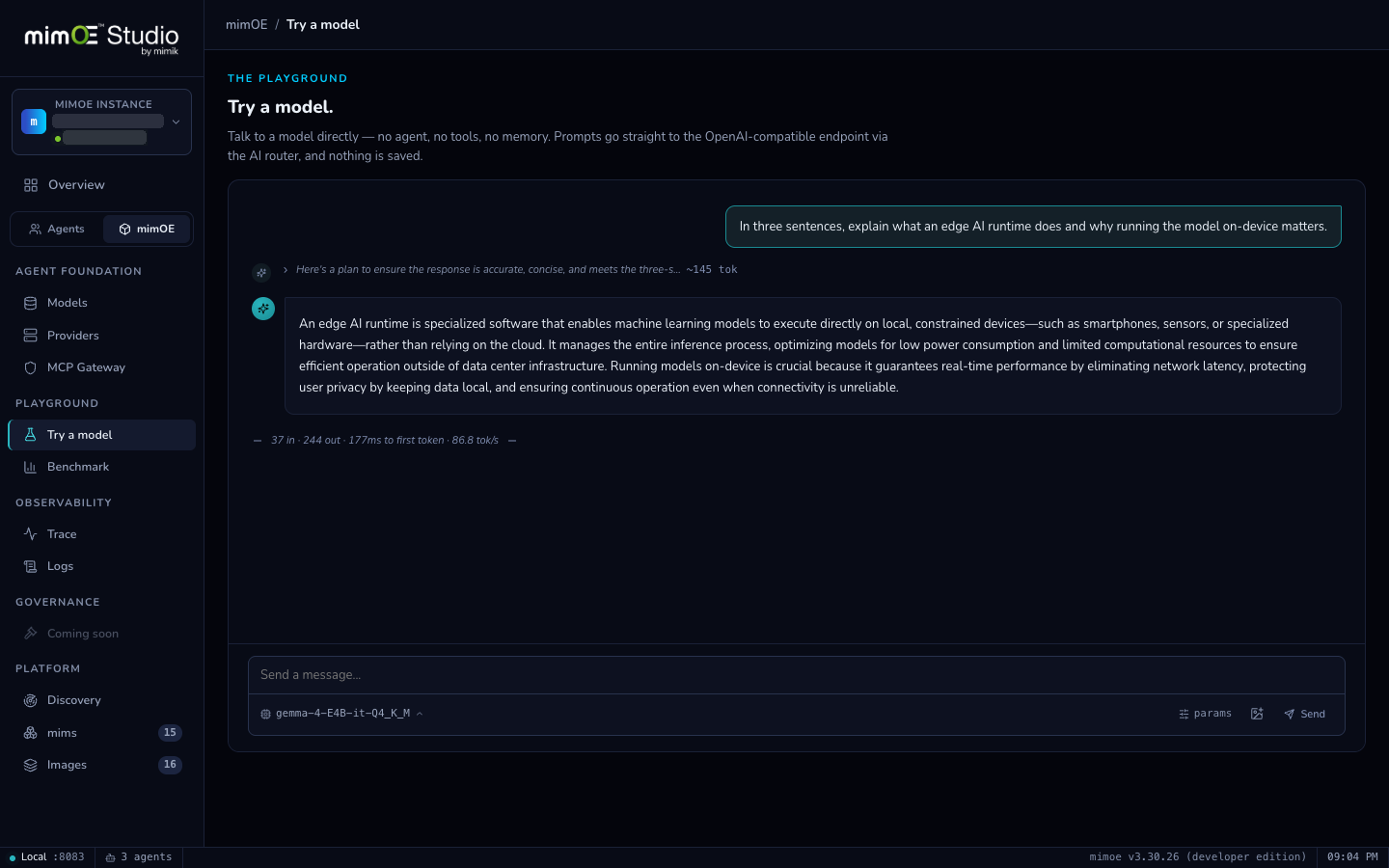The image size is (1389, 868).
Task: Click the "Try a model." heading
Action: [x=281, y=107]
